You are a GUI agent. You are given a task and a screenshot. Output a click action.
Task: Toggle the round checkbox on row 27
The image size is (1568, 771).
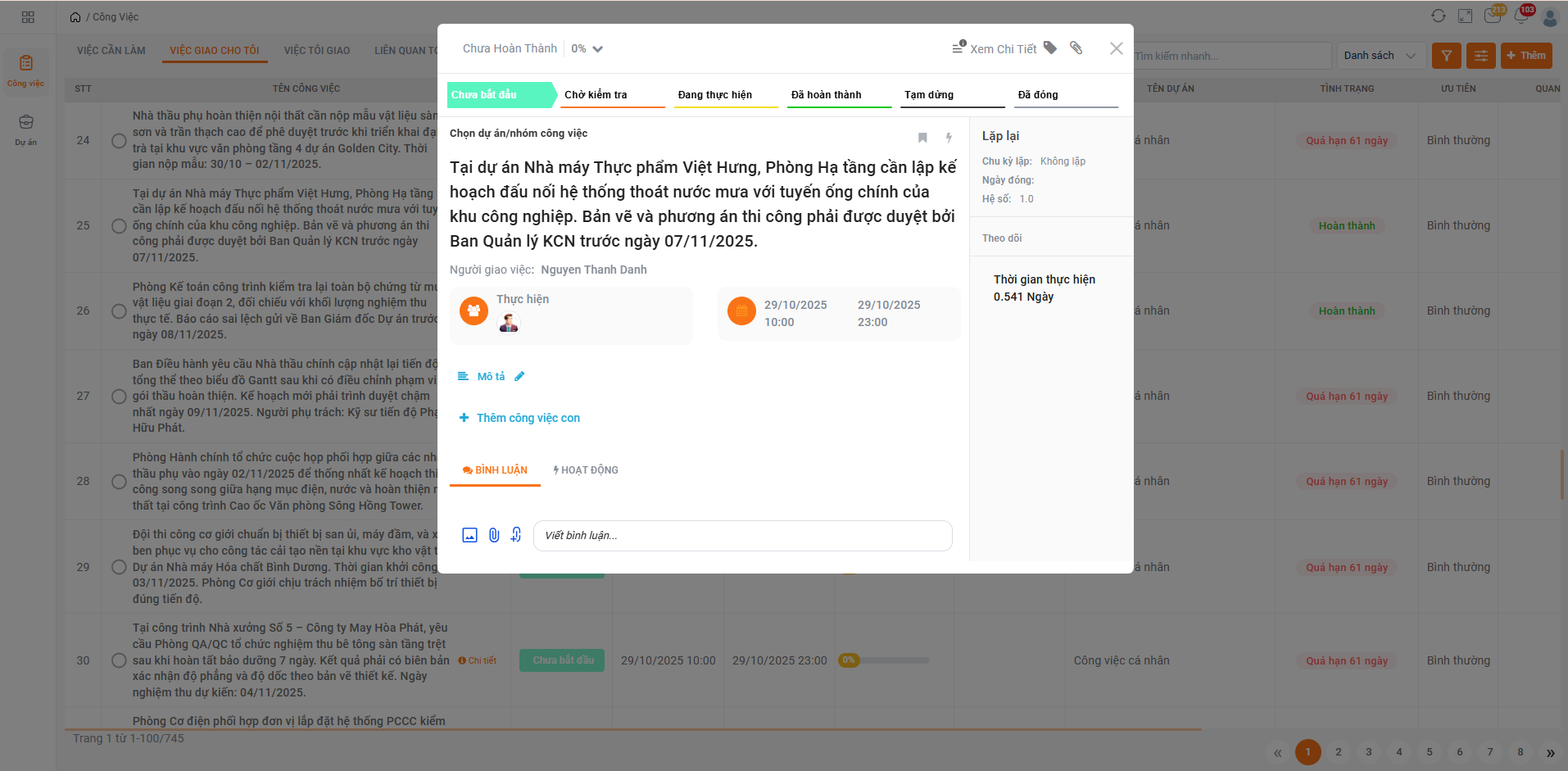(119, 397)
